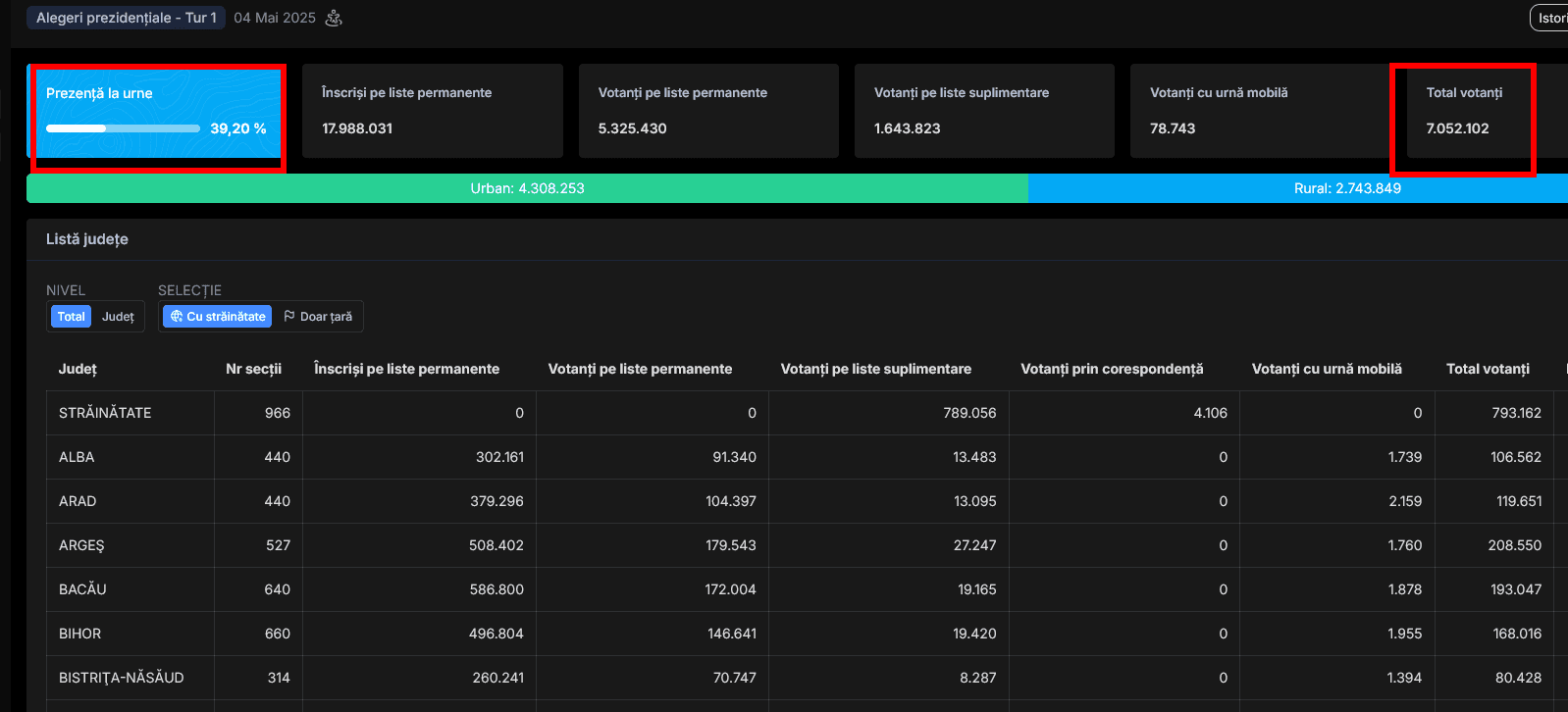1568x712 pixels.
Task: Click the Prezență la urne card
Action: pyautogui.click(x=157, y=111)
